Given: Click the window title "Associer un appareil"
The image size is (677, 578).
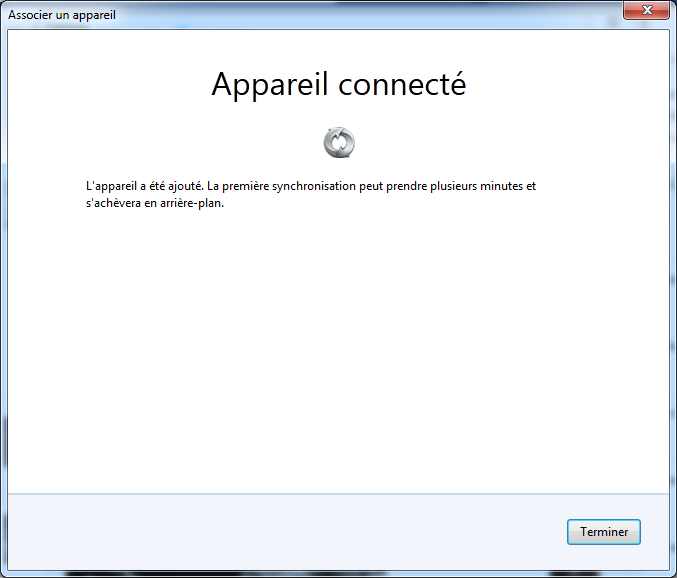Looking at the screenshot, I should click(62, 15).
